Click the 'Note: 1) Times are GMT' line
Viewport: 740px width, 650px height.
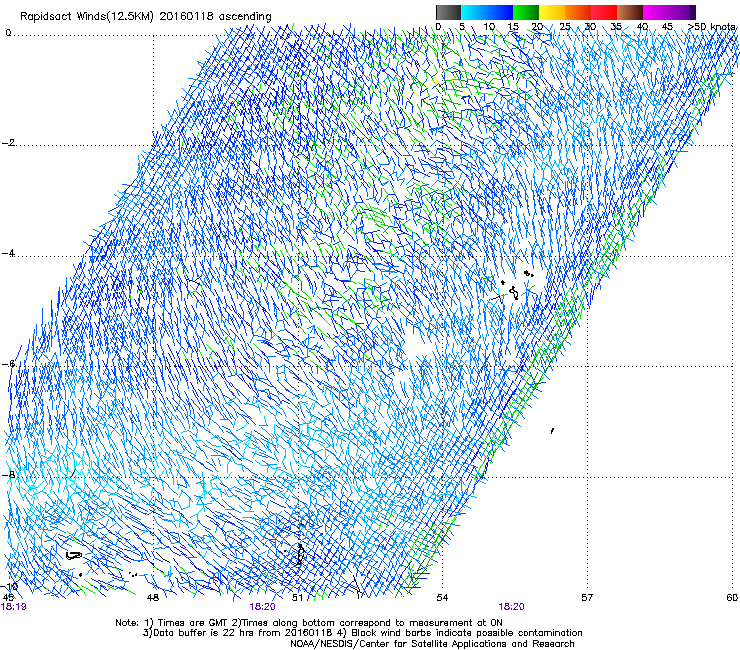click(309, 623)
